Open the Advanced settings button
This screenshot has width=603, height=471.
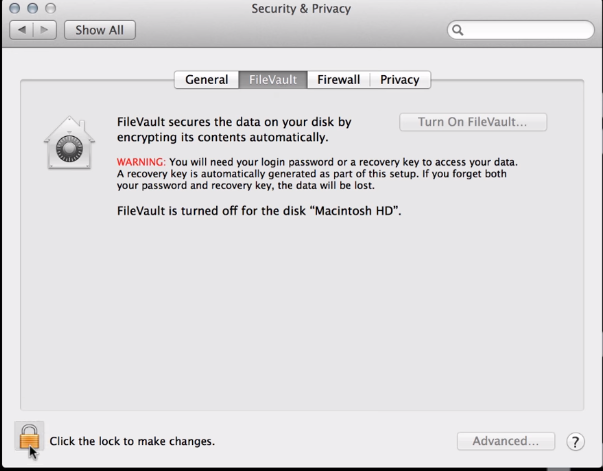tap(506, 441)
